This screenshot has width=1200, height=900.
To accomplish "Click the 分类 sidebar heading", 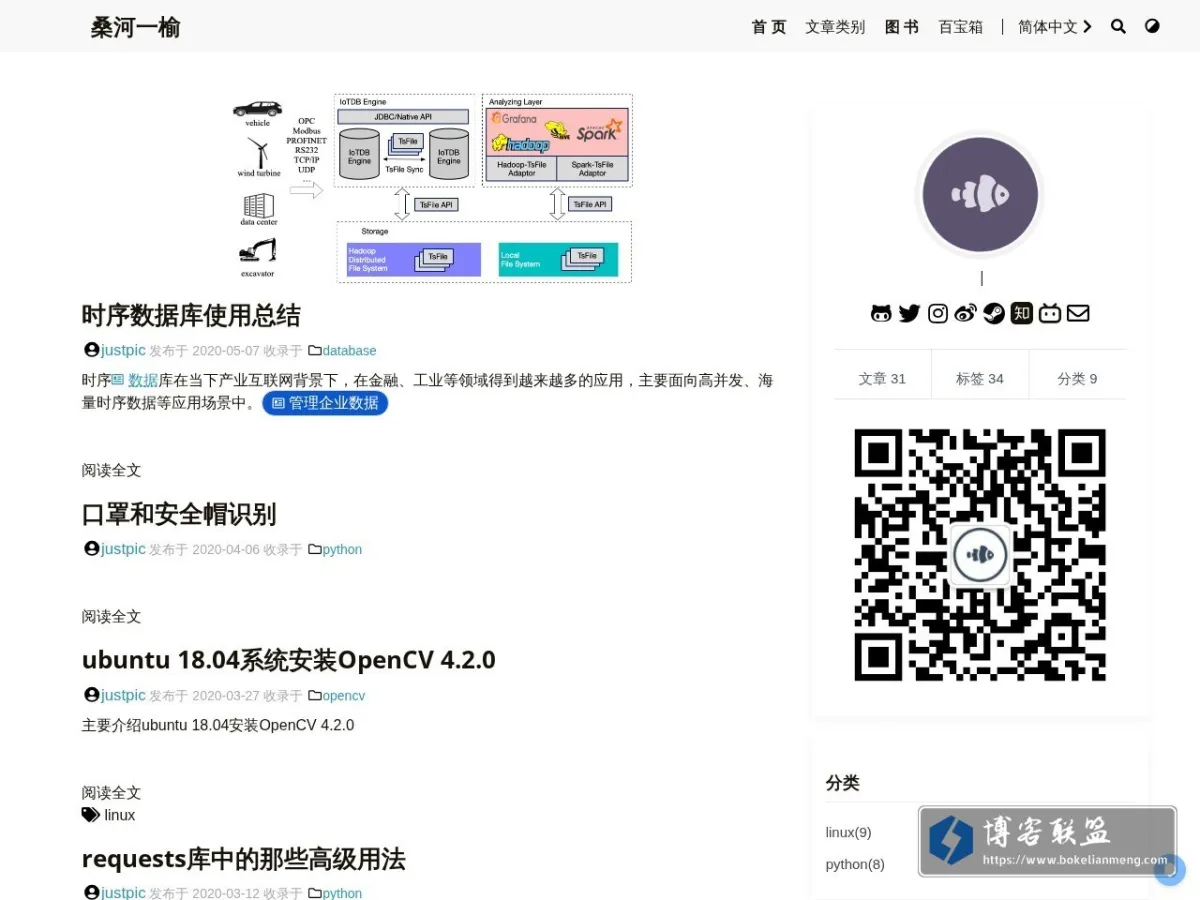I will click(x=843, y=783).
